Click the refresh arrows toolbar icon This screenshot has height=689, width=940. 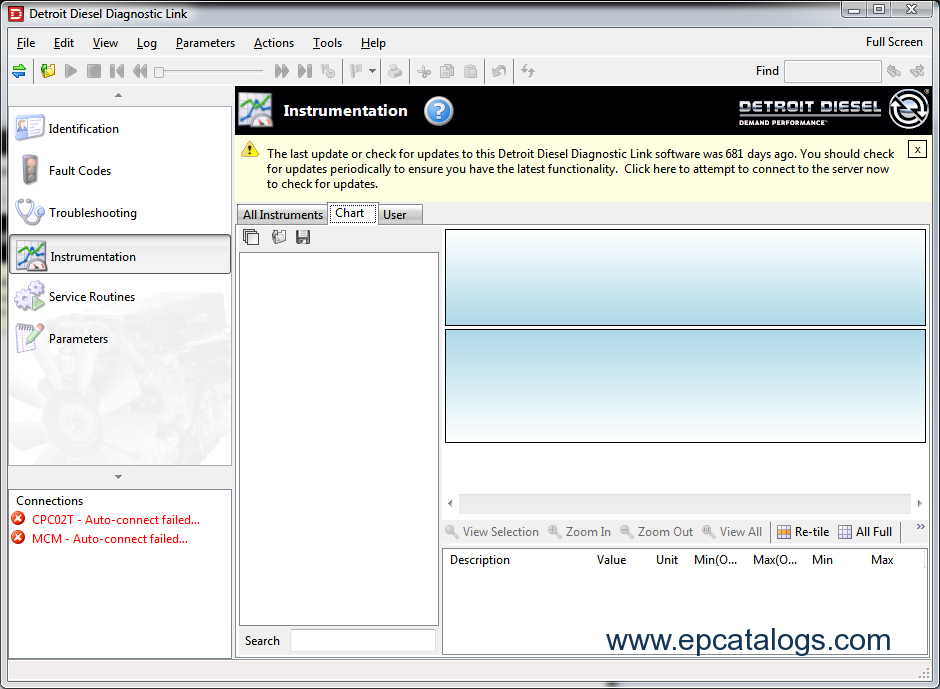[x=528, y=71]
